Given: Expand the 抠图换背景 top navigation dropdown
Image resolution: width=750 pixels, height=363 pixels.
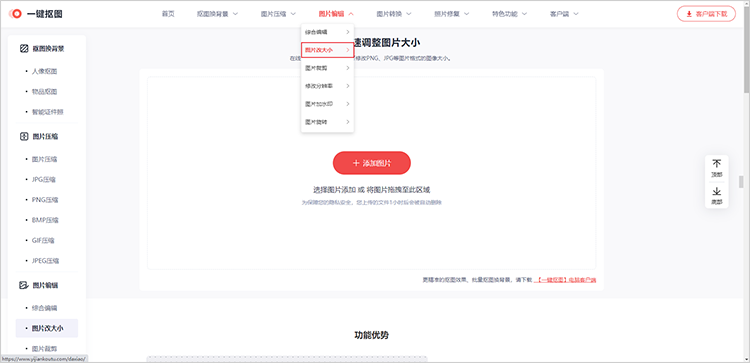Looking at the screenshot, I should [x=218, y=14].
